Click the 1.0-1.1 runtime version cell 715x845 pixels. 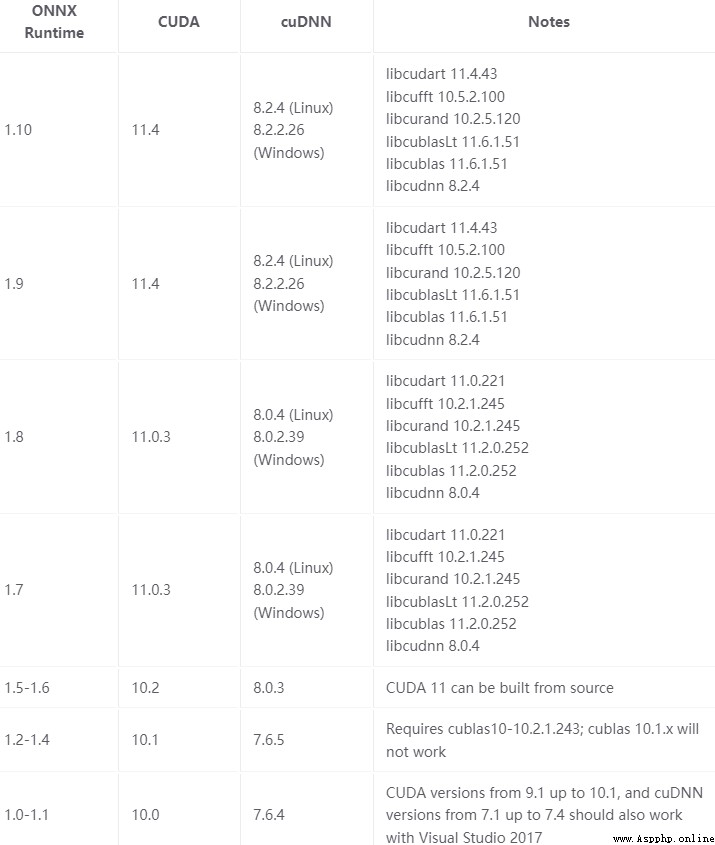pyautogui.click(x=26, y=814)
